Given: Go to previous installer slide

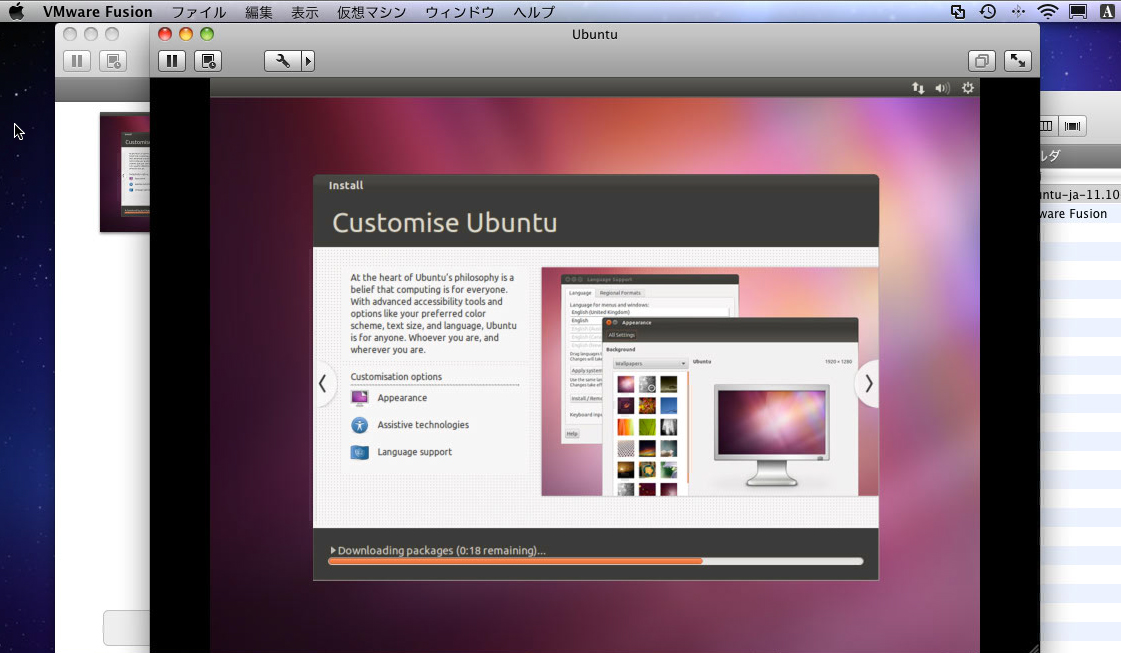Looking at the screenshot, I should tap(323, 384).
